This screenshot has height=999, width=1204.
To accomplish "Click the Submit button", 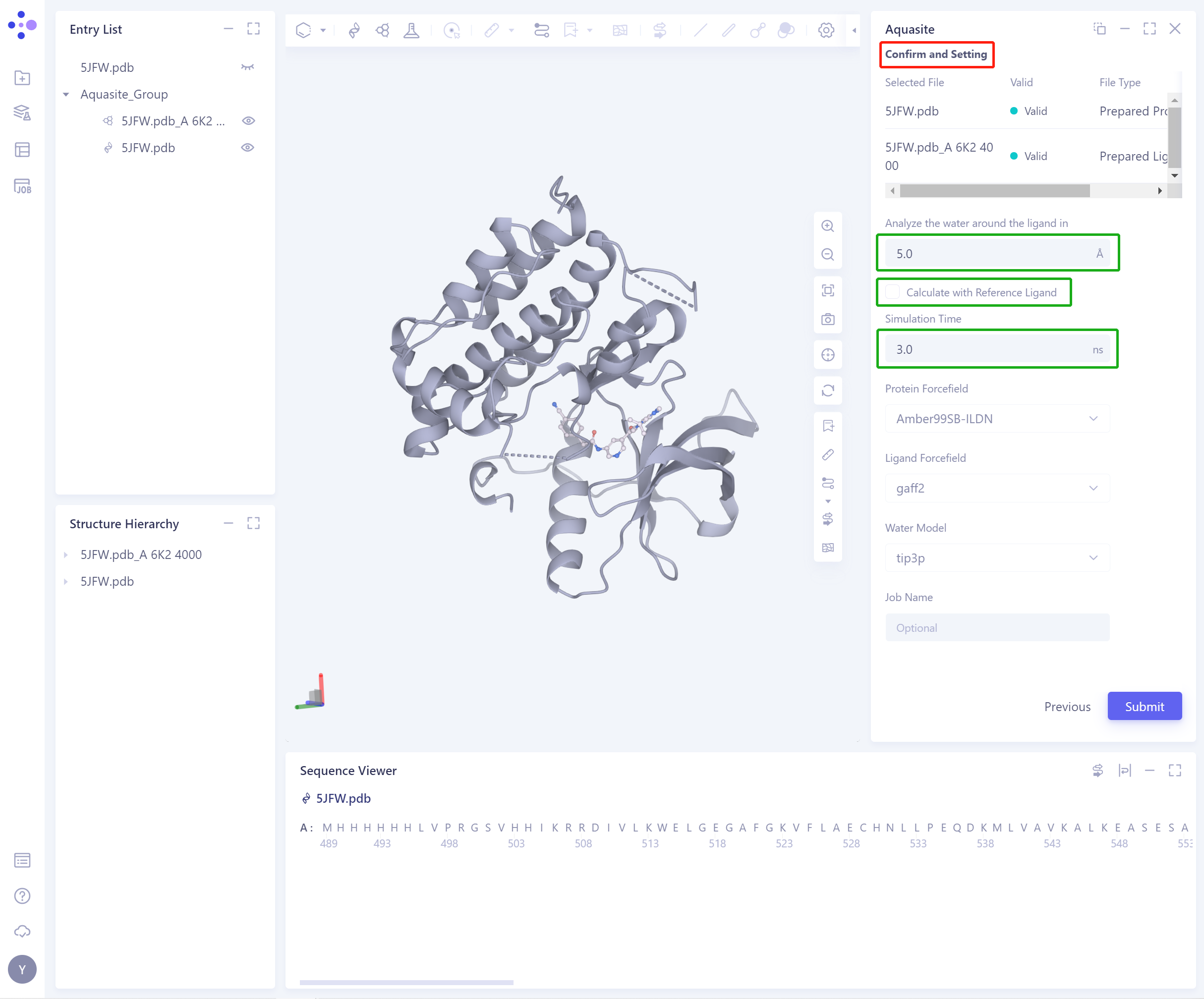I will [1145, 706].
